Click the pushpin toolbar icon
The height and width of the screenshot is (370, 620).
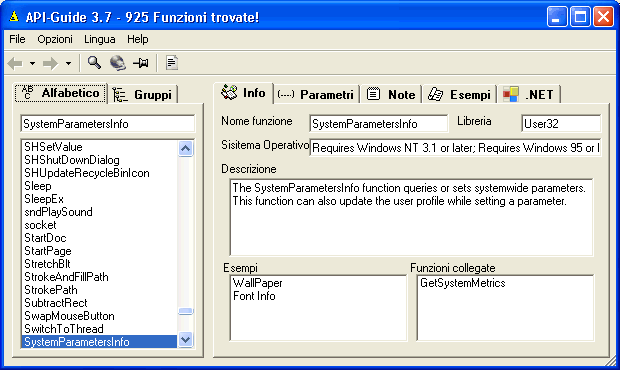141,63
